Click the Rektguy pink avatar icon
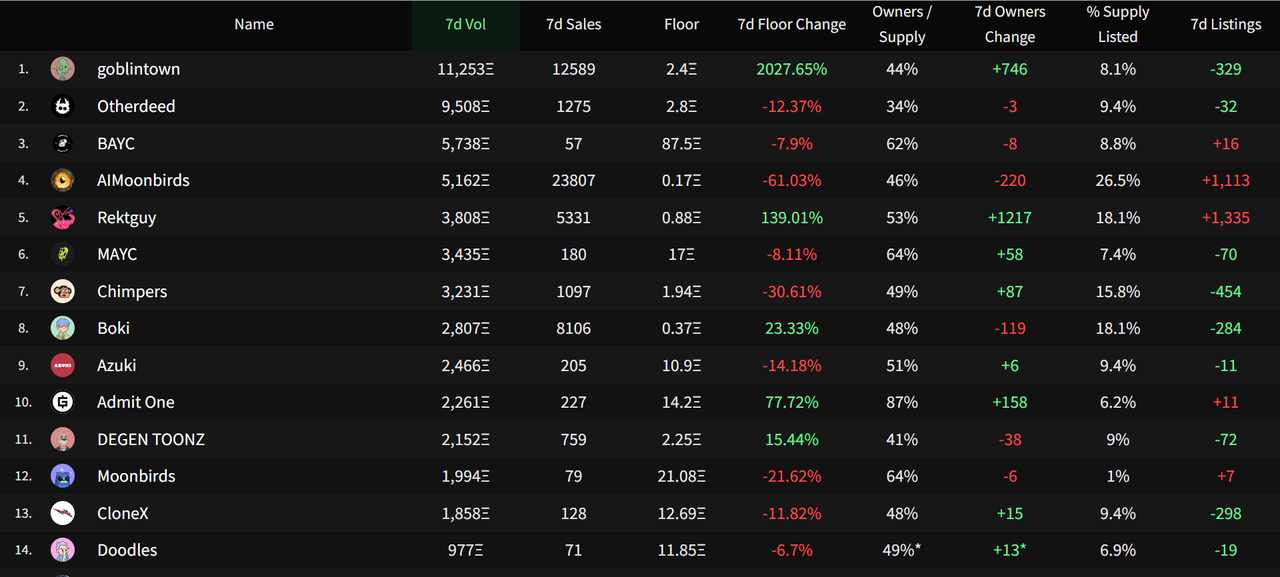Image resolution: width=1280 pixels, height=577 pixels. [63, 217]
